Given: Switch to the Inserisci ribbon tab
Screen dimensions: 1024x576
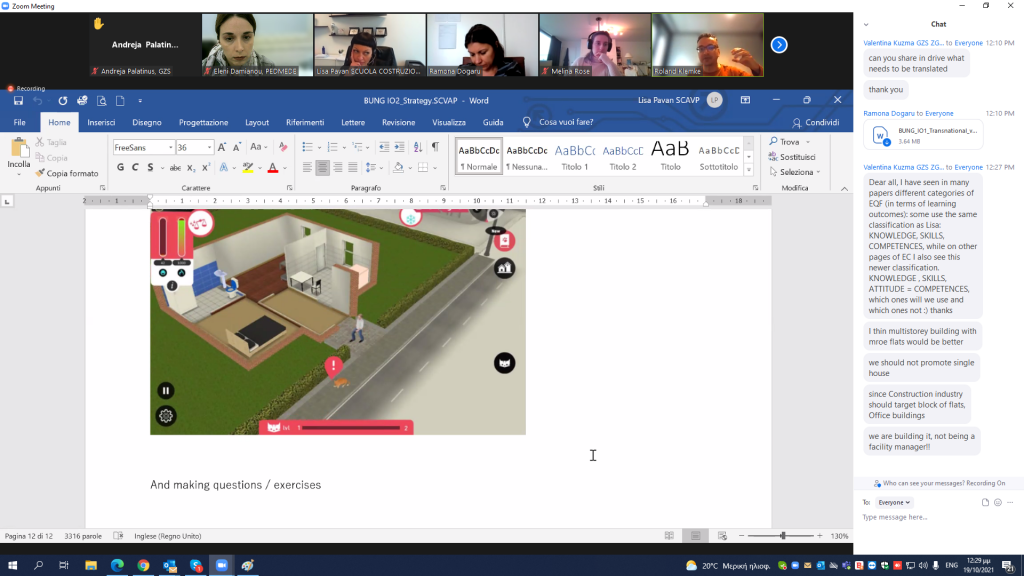Looking at the screenshot, I should click(101, 122).
